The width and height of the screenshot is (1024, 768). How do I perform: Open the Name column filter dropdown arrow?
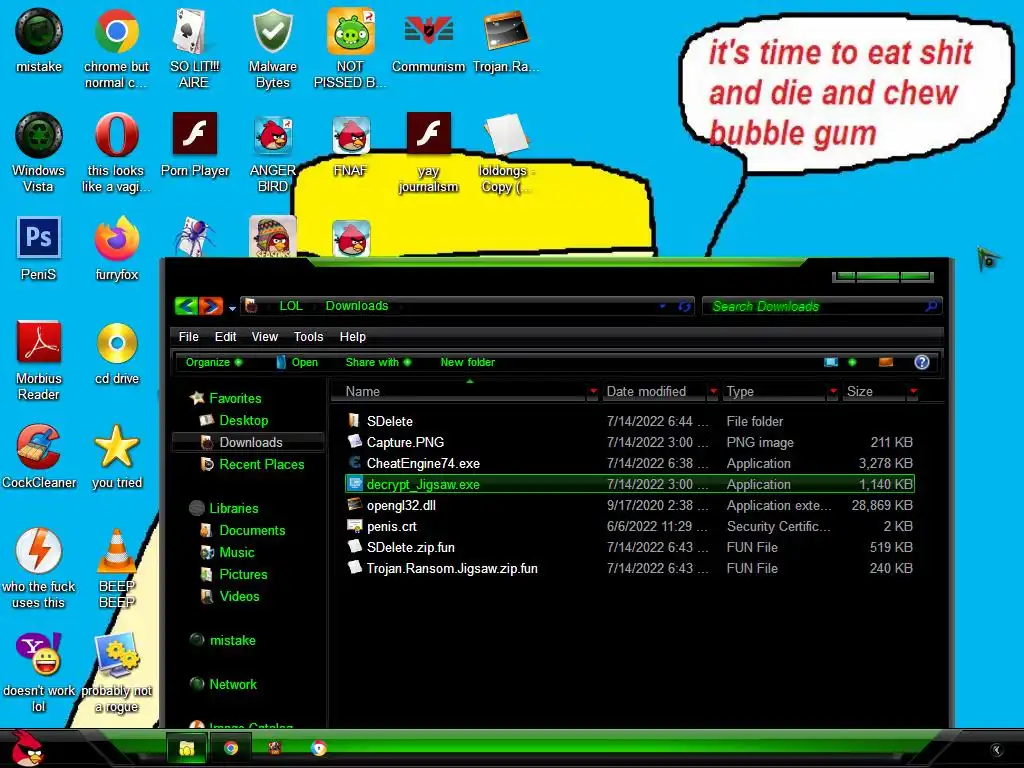tap(593, 391)
